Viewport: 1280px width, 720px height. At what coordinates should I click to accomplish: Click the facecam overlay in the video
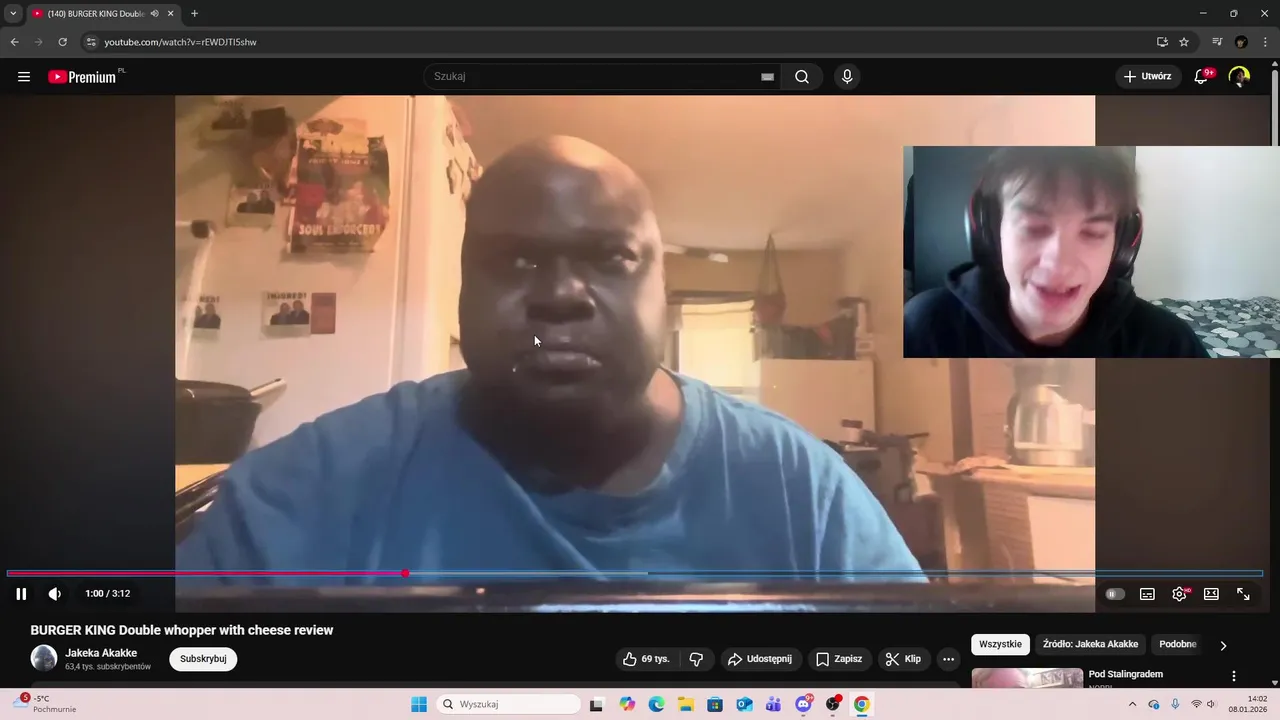[x=1091, y=251]
